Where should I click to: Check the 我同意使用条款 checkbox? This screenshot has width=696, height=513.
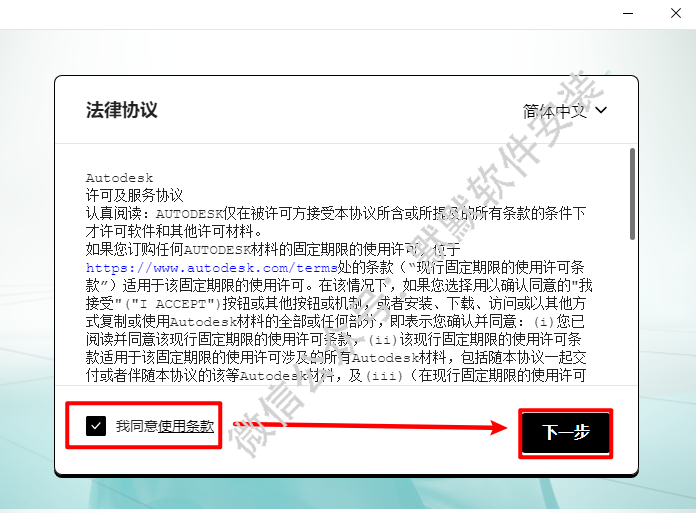tap(96, 426)
